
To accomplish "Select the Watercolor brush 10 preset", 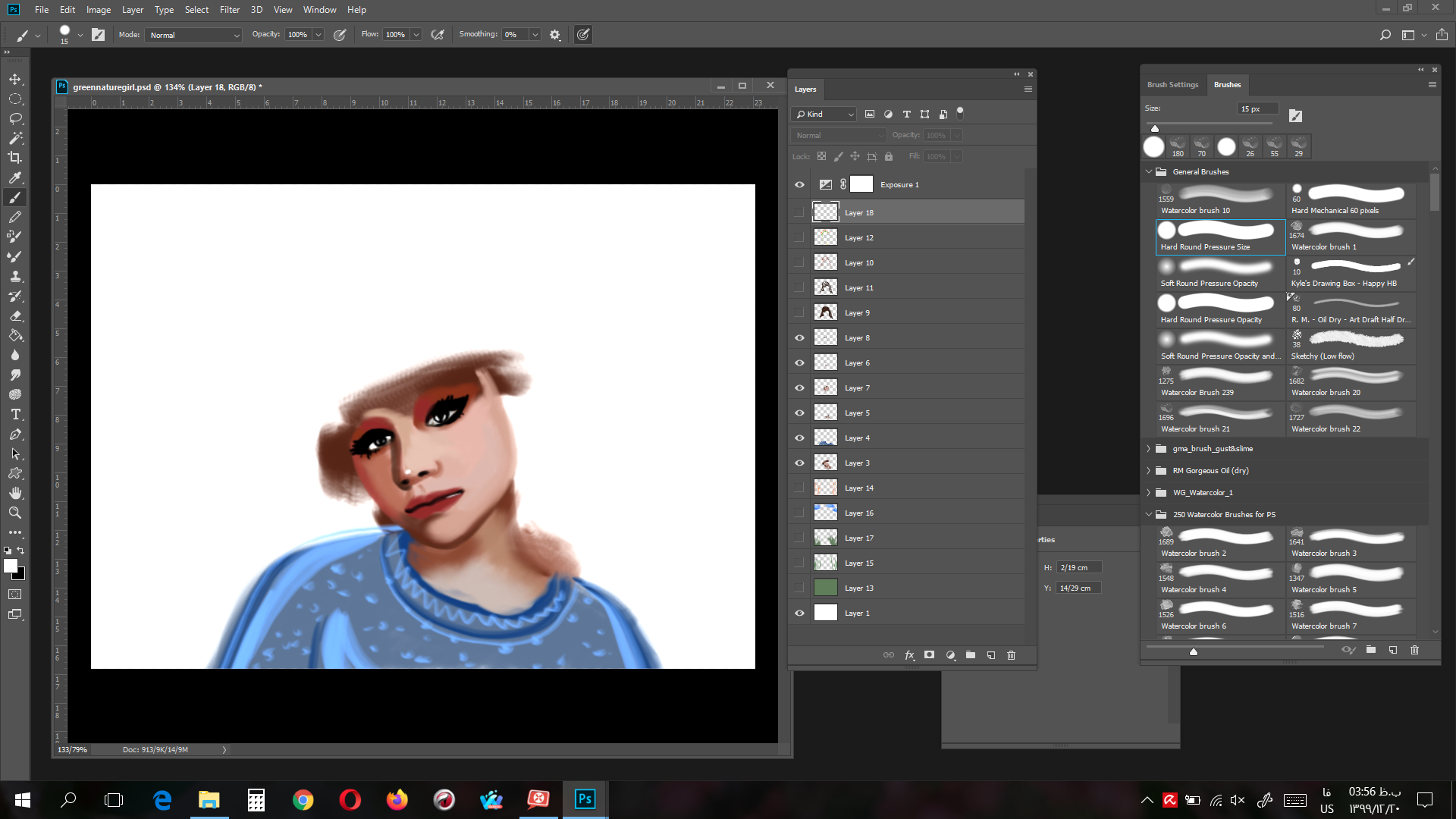I will [1220, 200].
